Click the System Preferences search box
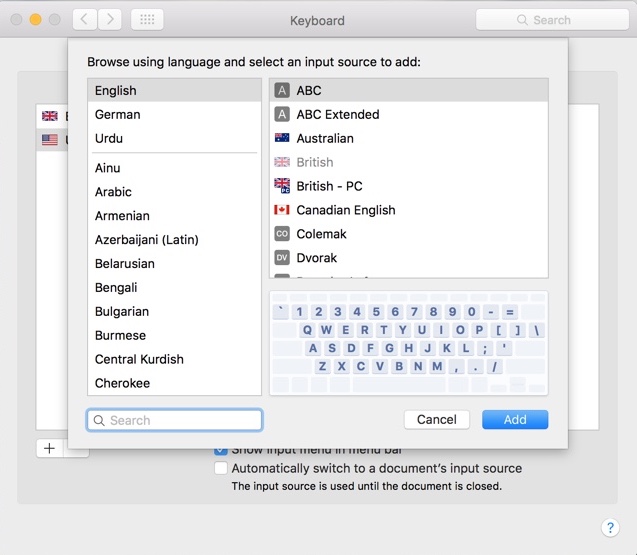Image resolution: width=637 pixels, height=555 pixels. coord(552,20)
